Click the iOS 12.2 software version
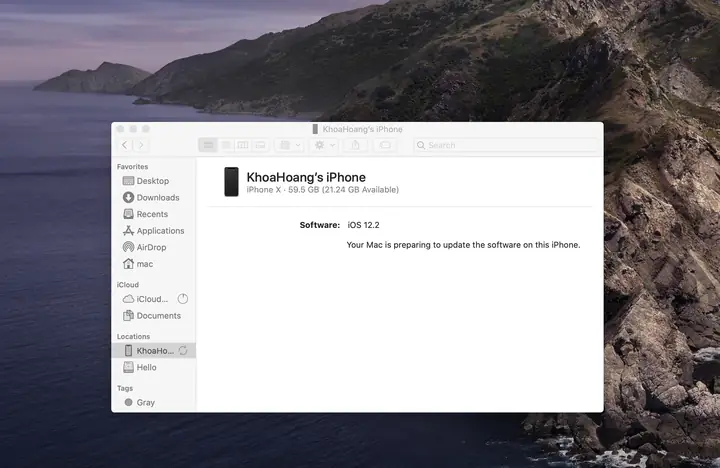The image size is (720, 468). point(363,225)
